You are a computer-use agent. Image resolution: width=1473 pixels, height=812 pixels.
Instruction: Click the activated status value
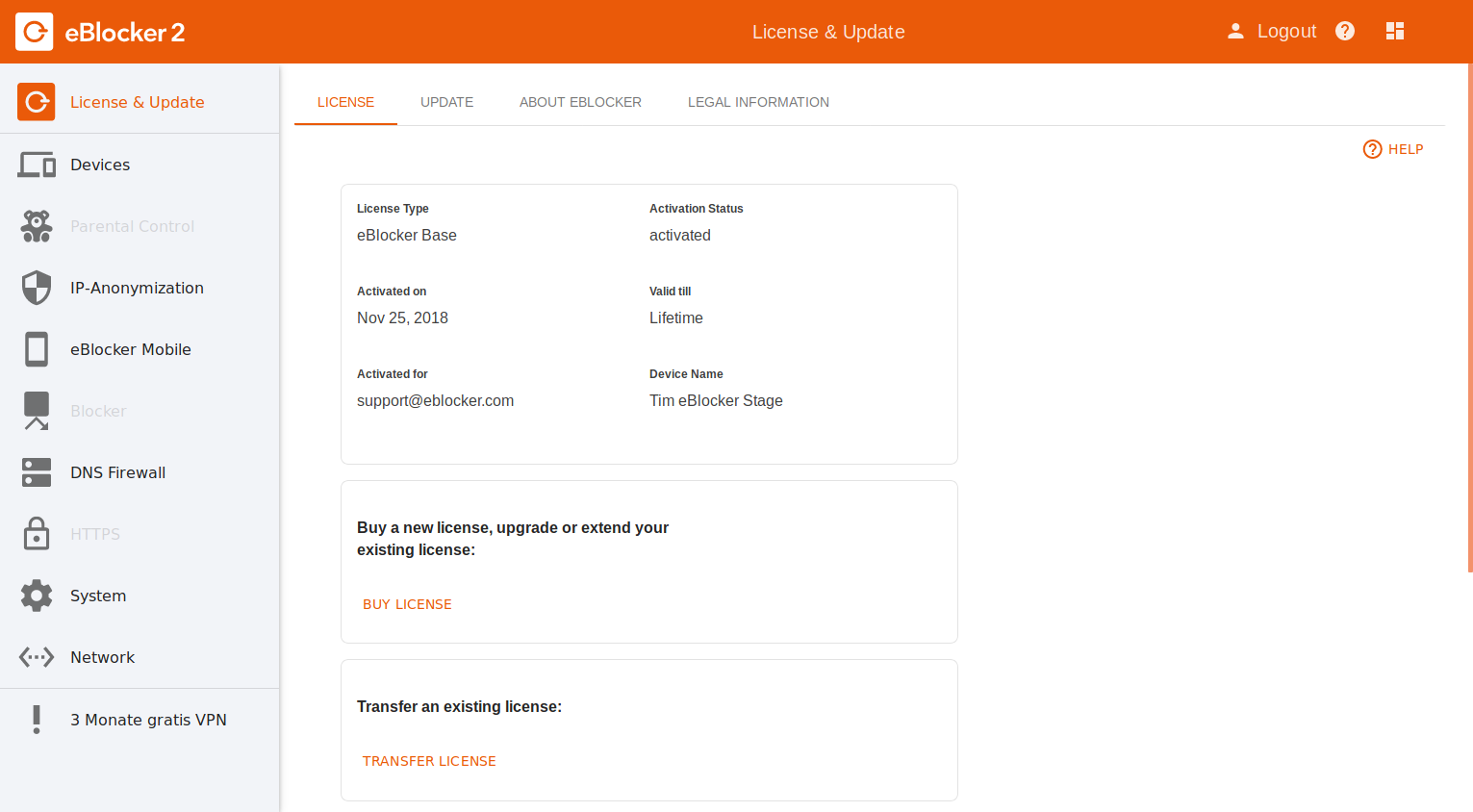tap(680, 235)
